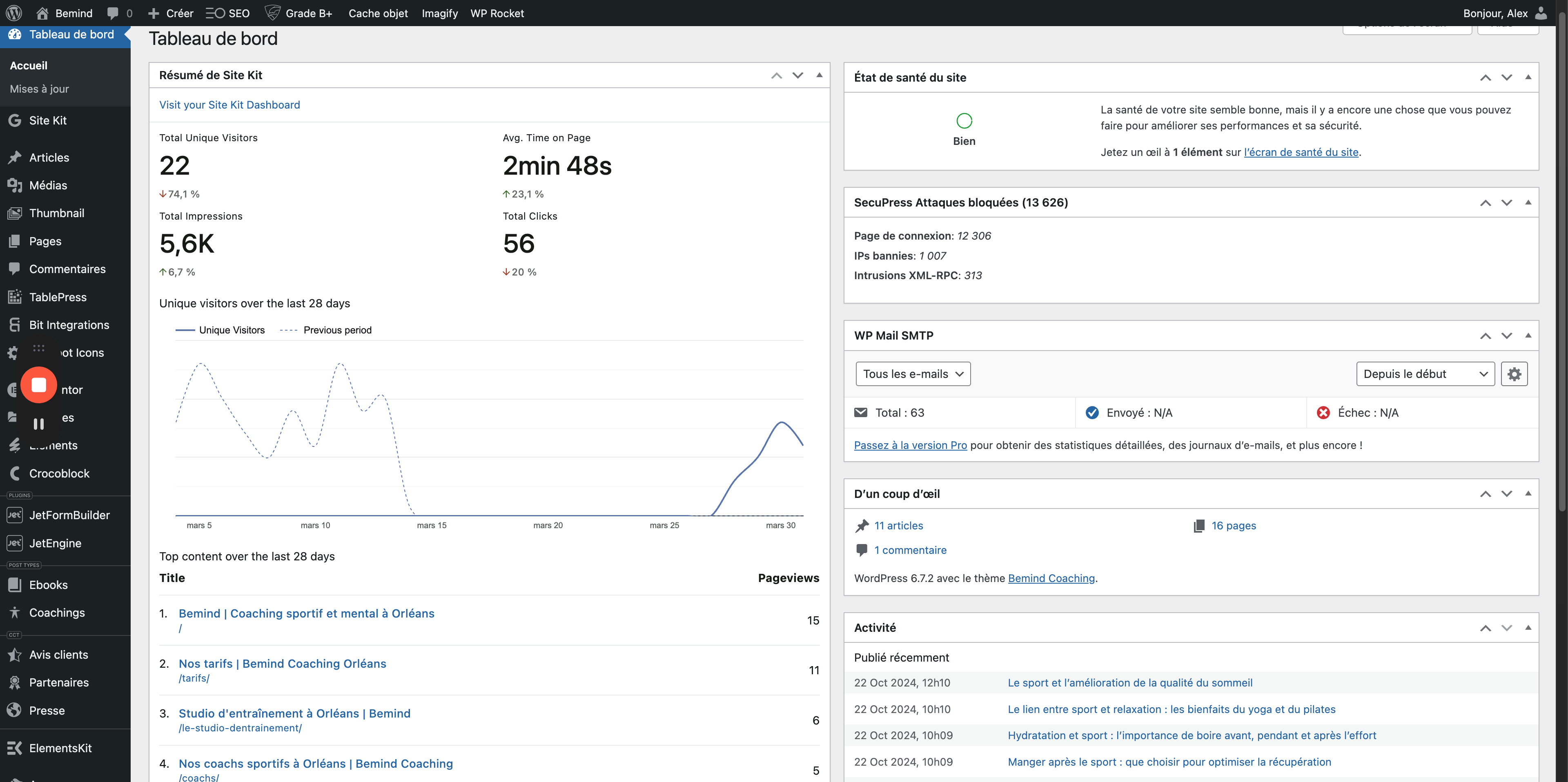
Task: Click the JetEngine jet icon
Action: (15, 543)
